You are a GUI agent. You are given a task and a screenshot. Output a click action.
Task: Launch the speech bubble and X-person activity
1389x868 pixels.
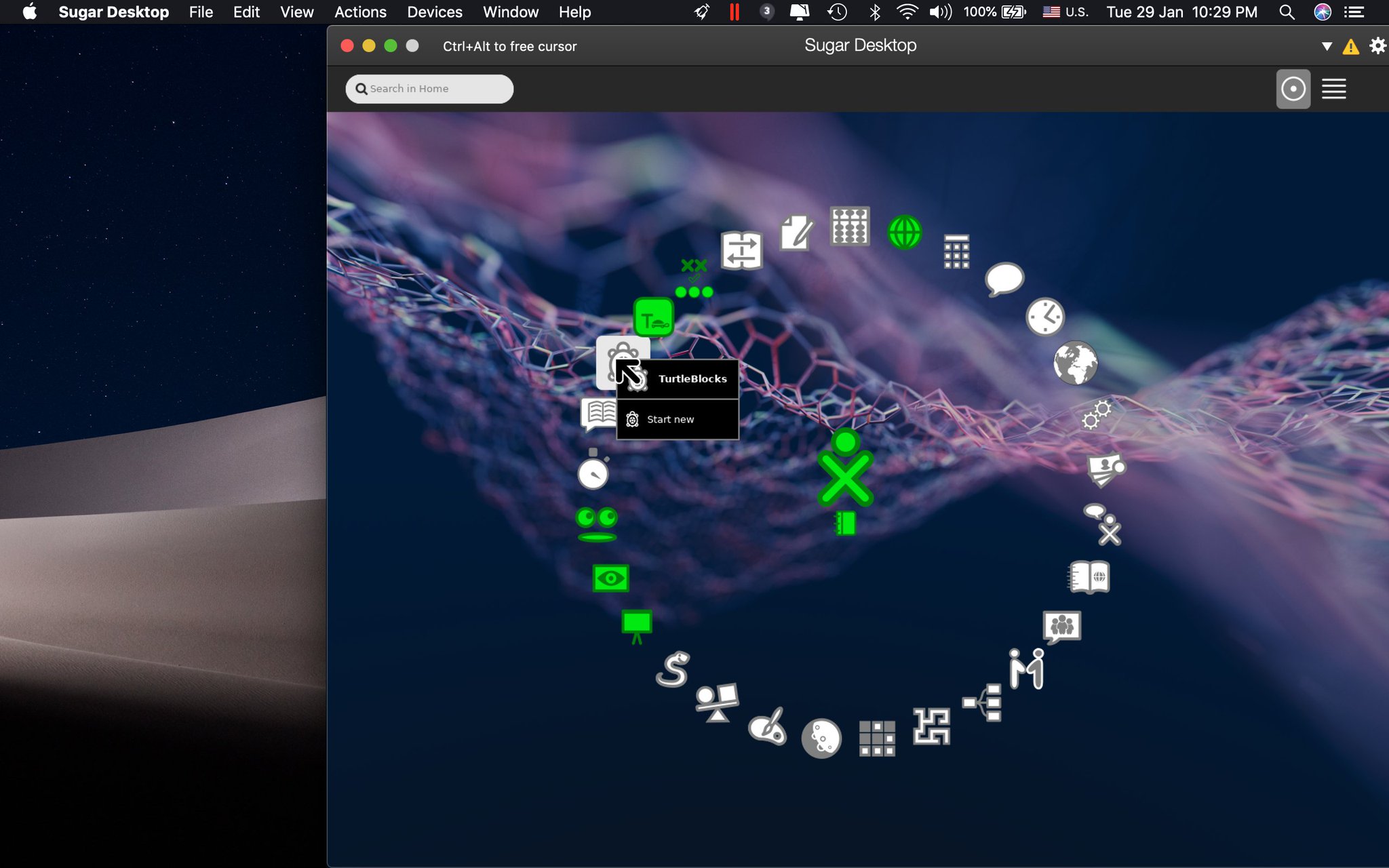pos(1103,524)
